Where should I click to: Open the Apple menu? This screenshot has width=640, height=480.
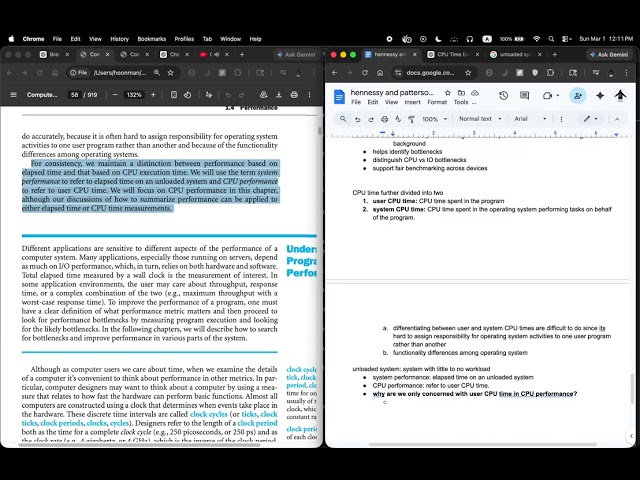click(11, 39)
